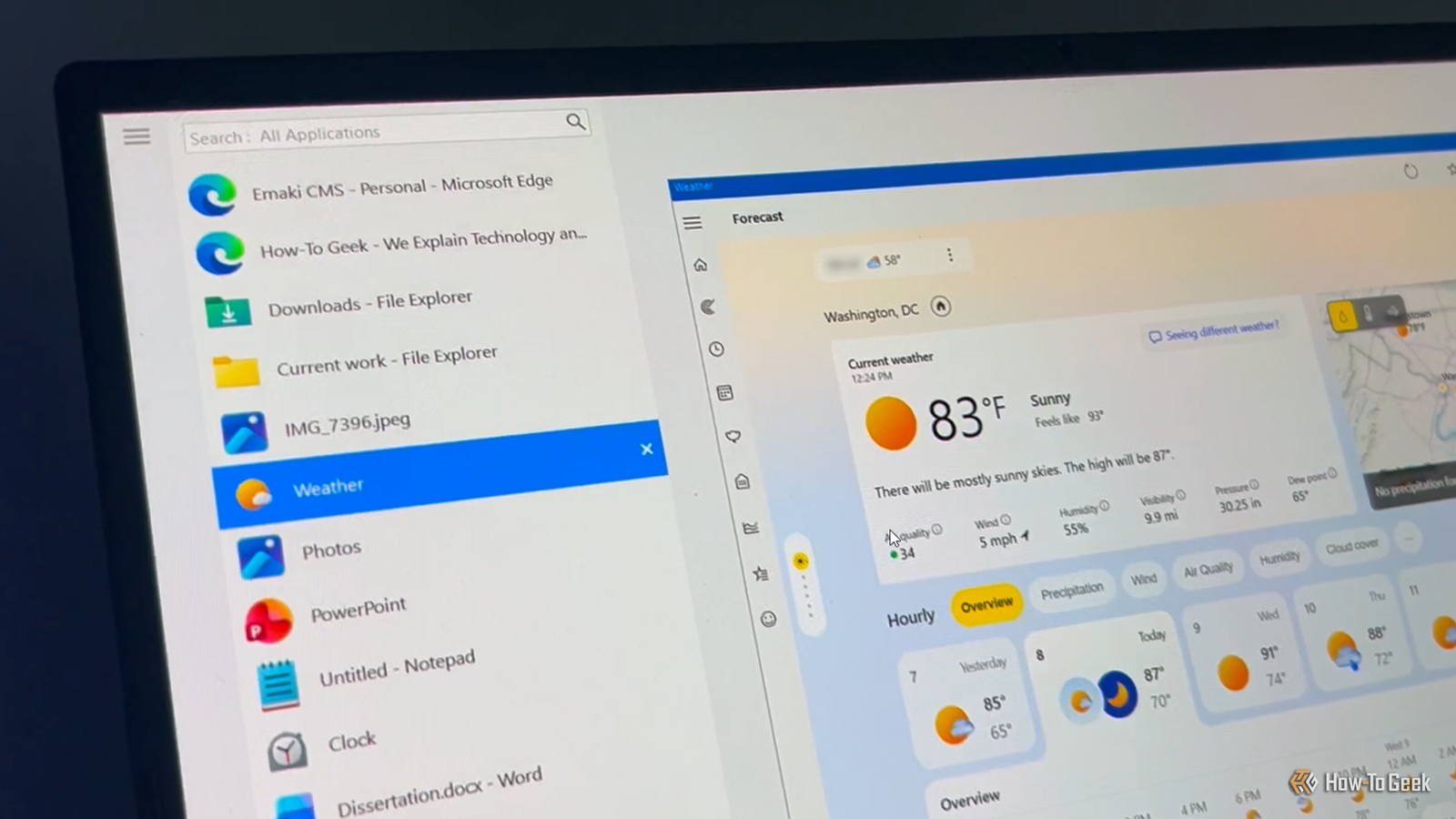1456x819 pixels.
Task: Open Wednesday forecast card 91°/74°
Action: (x=1242, y=657)
